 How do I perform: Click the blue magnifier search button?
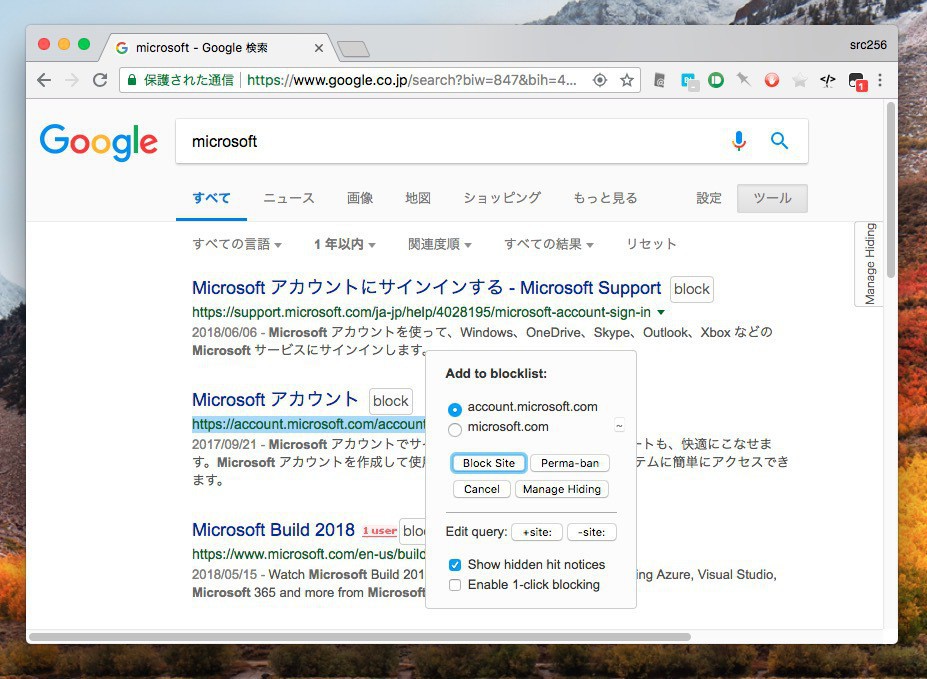coord(779,141)
